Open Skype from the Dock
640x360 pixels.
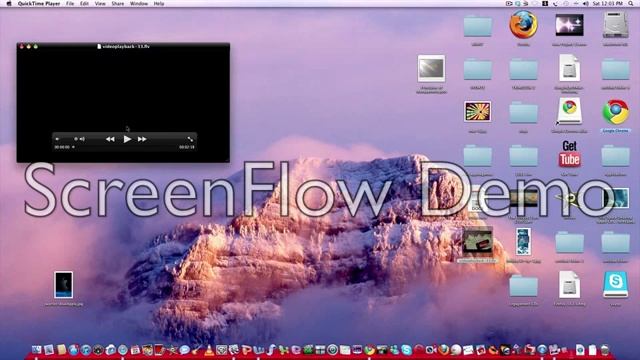point(407,350)
